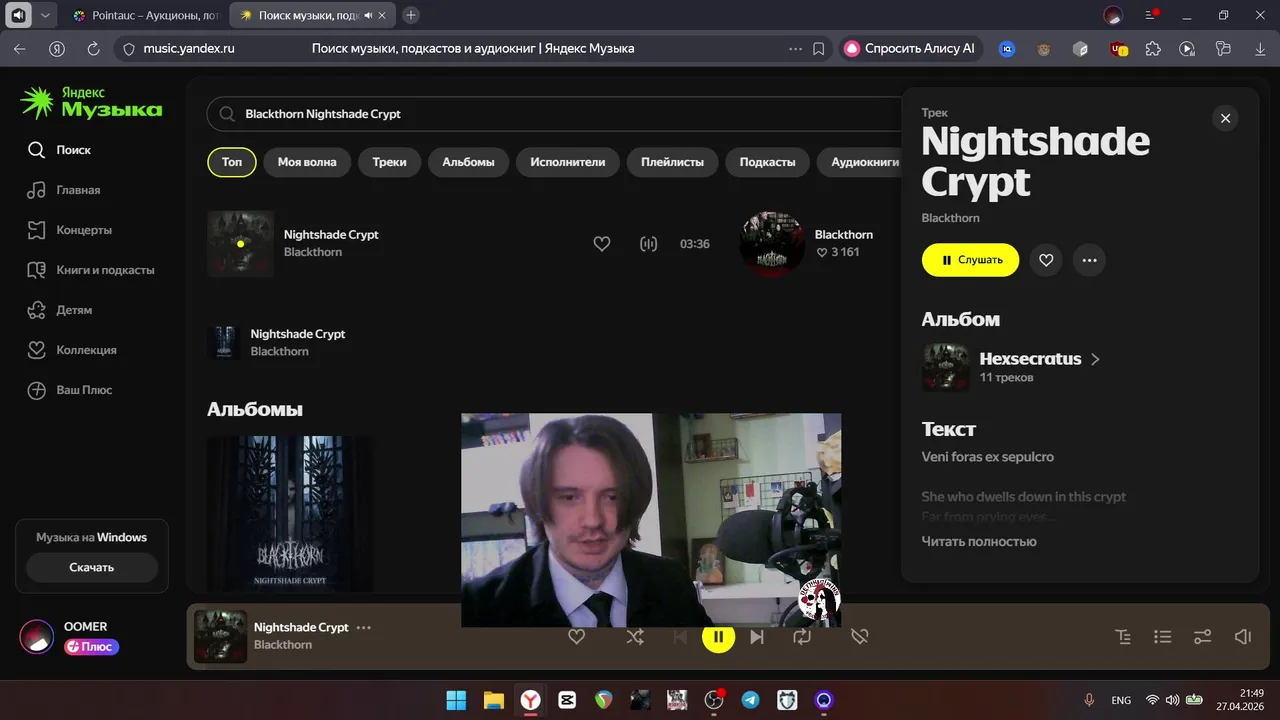Viewport: 1280px width, 720px height.
Task: Open Концерты in the sidebar
Action: pos(70,230)
